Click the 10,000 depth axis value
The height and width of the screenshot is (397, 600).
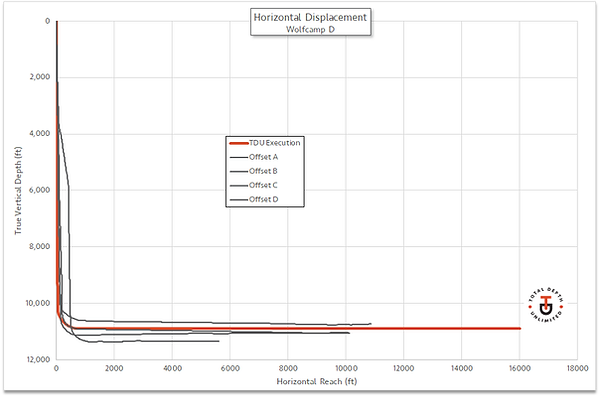[38, 303]
